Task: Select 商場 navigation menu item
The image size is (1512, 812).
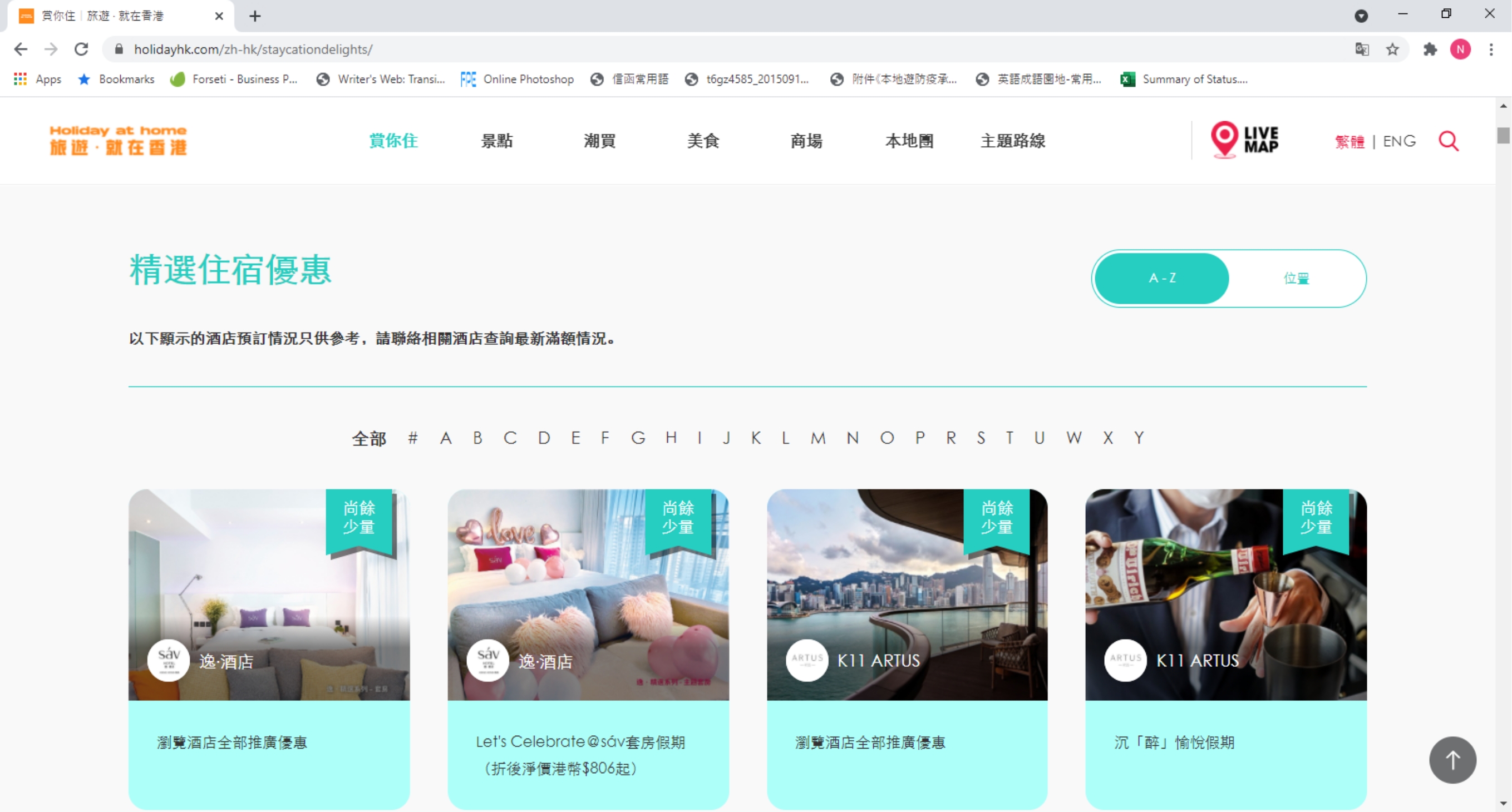Action: (806, 141)
